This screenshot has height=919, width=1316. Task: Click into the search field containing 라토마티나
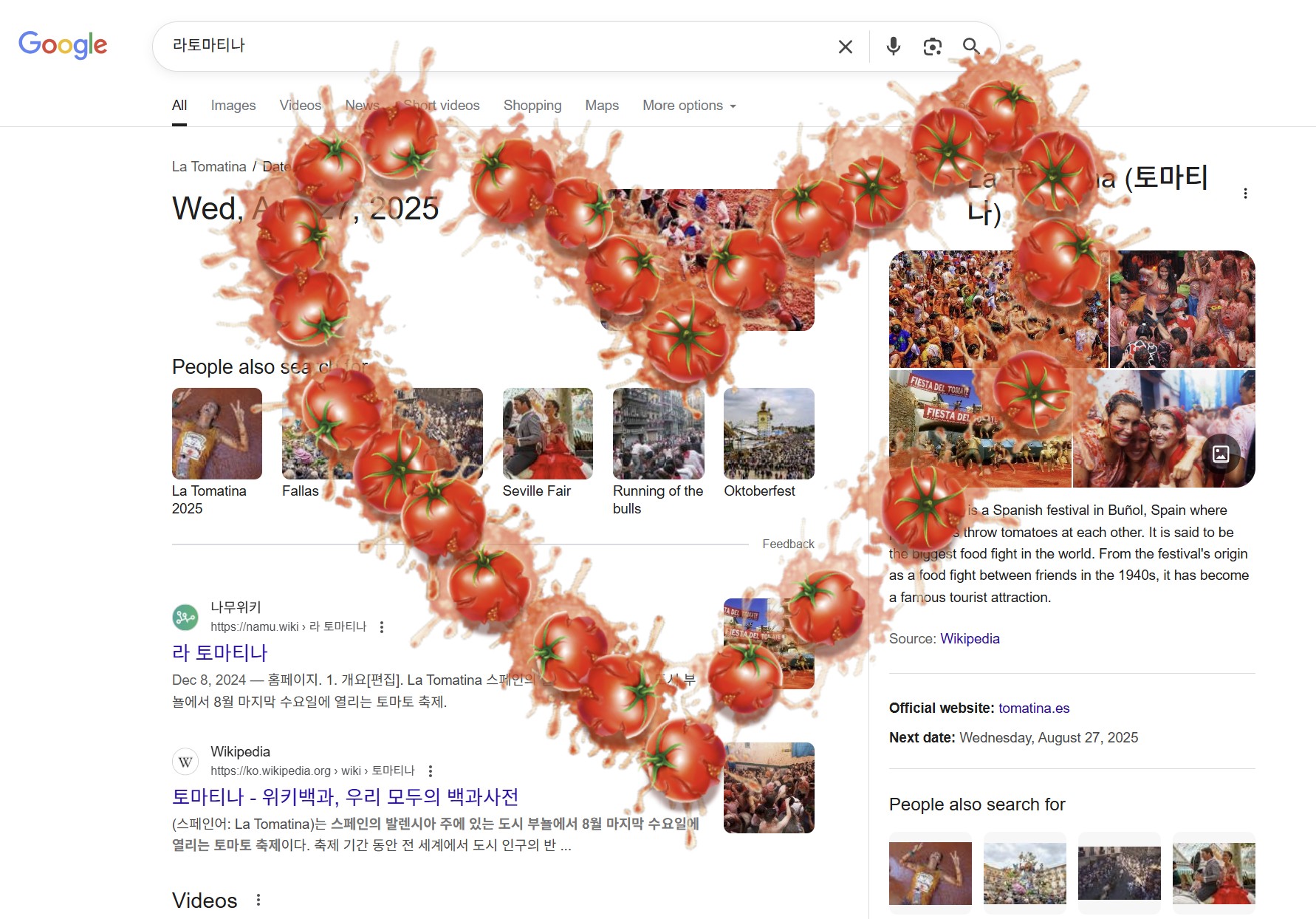495,46
